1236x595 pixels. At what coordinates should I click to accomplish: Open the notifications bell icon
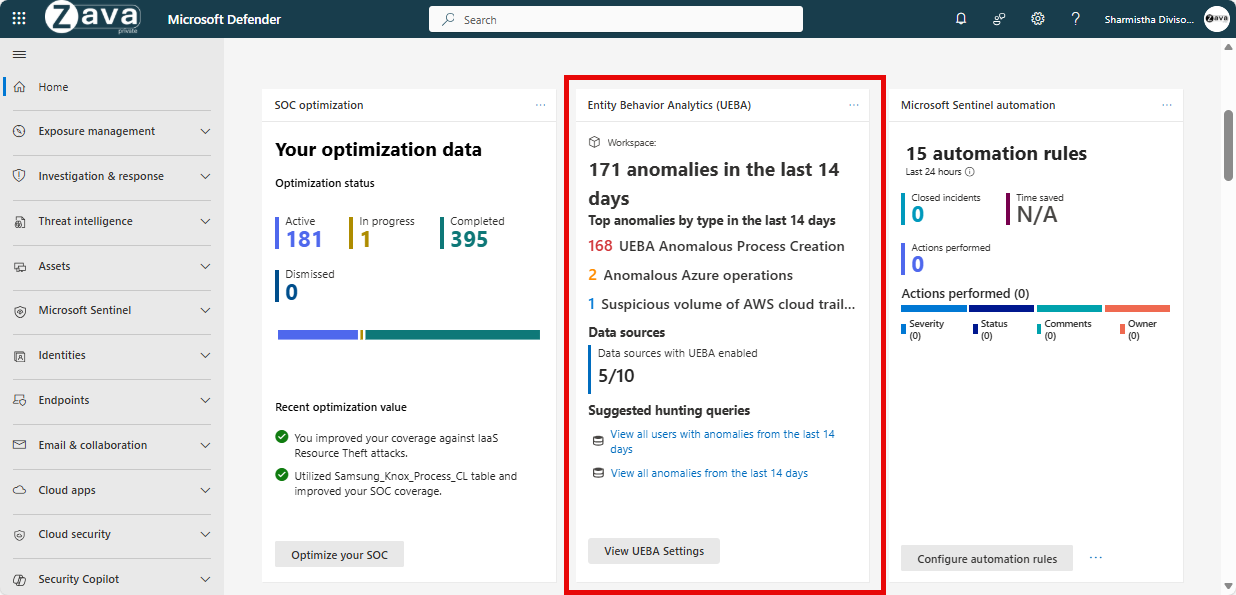(x=961, y=19)
